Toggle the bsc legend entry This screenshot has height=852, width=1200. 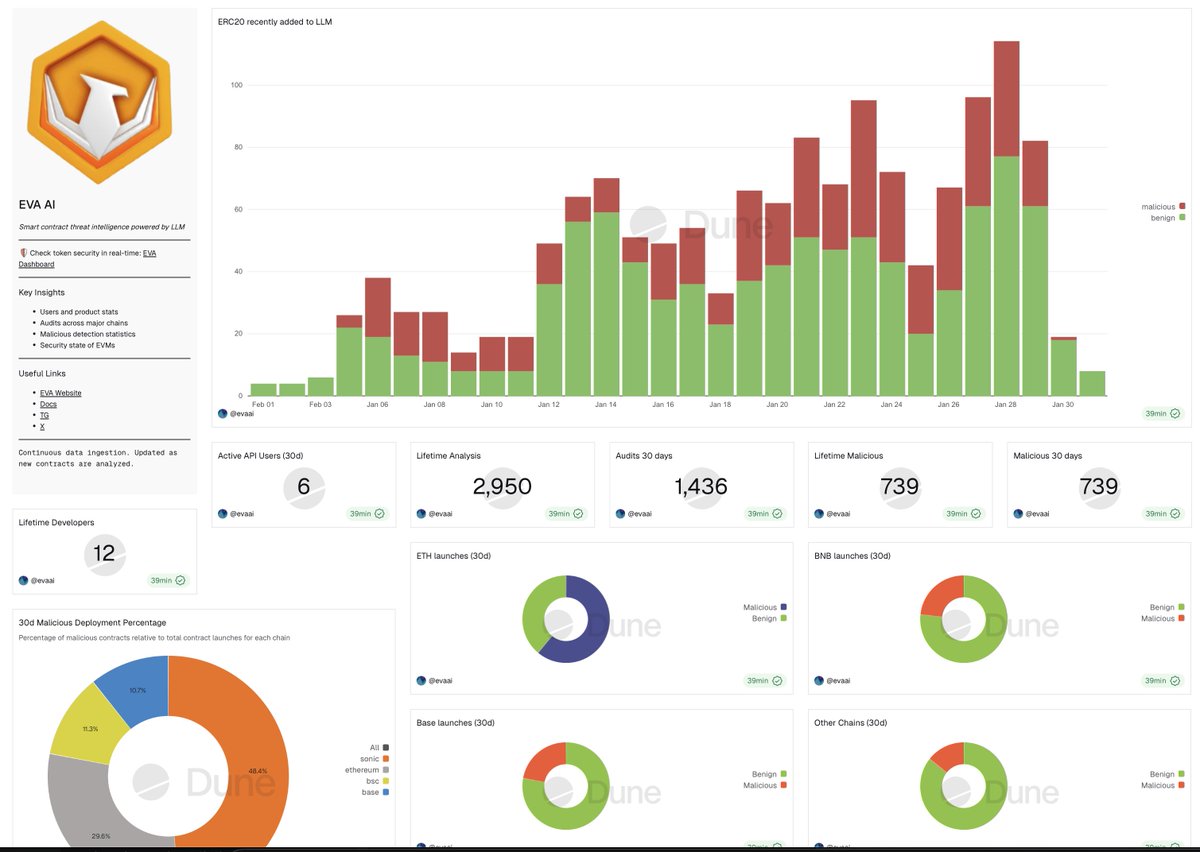point(377,781)
